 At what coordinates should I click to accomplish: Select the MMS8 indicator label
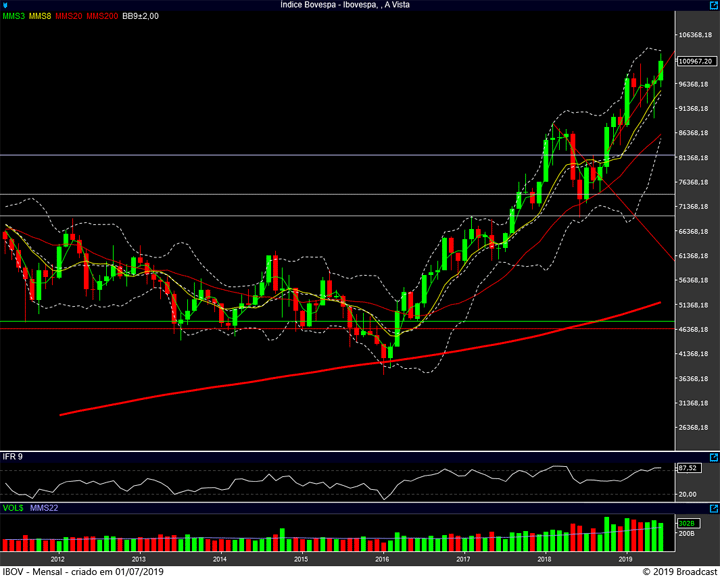(41, 16)
